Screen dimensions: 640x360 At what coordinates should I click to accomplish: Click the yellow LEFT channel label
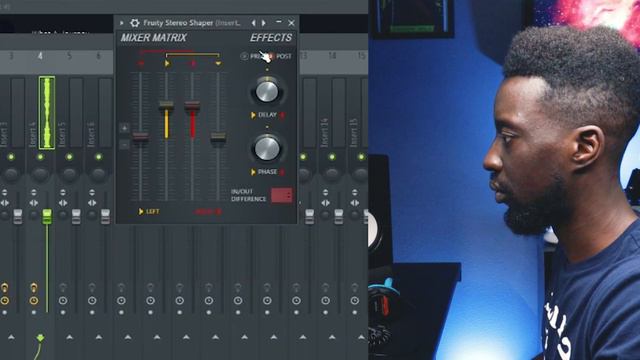coord(149,211)
